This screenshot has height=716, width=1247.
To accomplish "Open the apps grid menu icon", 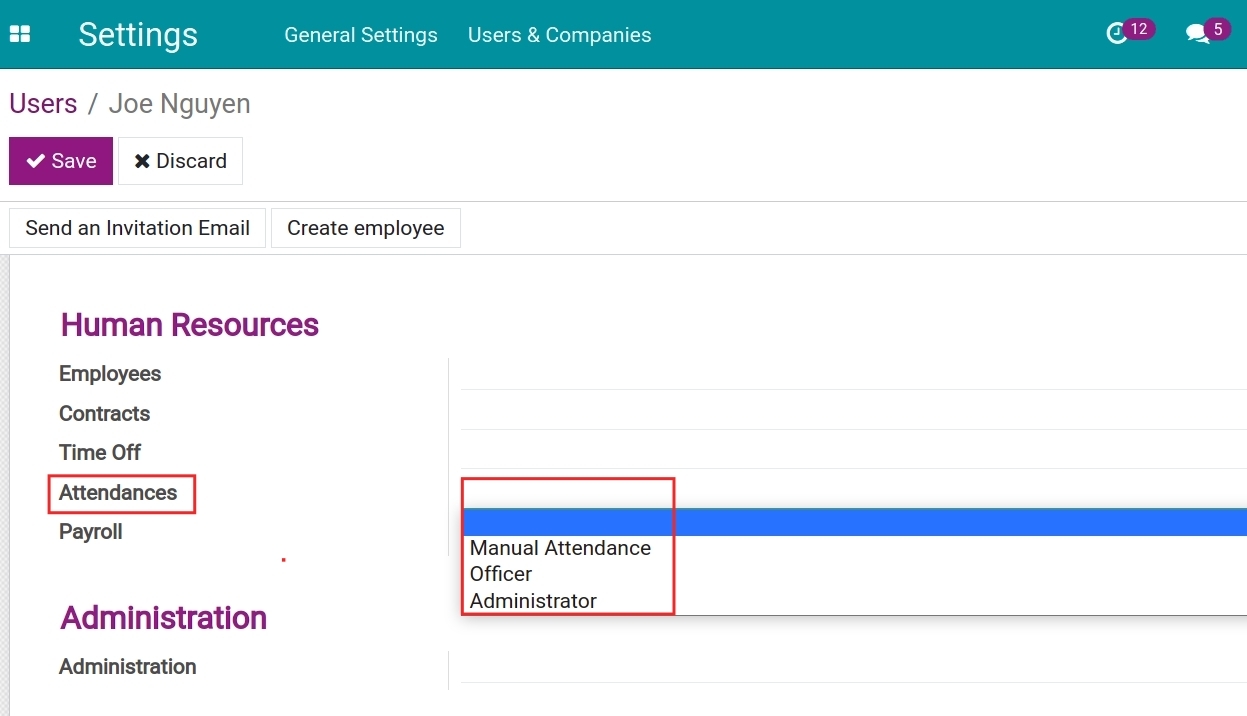I will pyautogui.click(x=20, y=34).
